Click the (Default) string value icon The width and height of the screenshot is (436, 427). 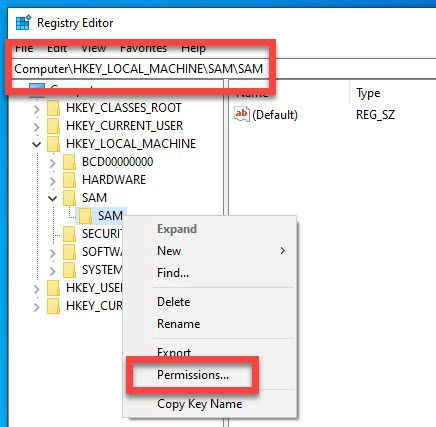point(242,114)
